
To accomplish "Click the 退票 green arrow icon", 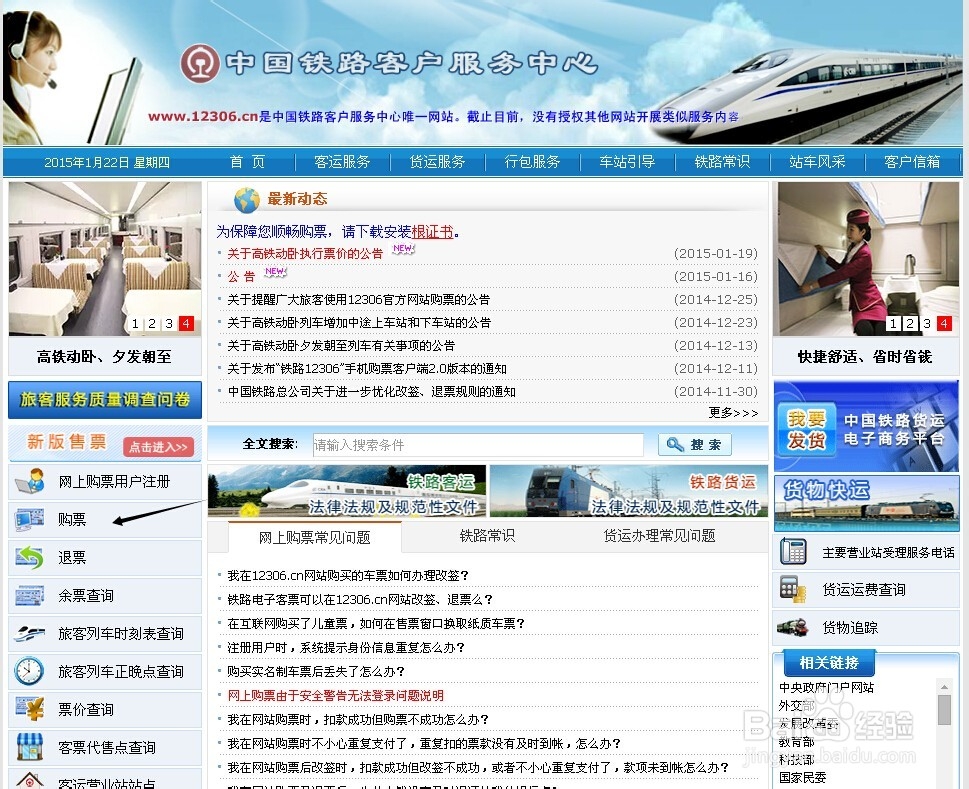I will [x=29, y=558].
